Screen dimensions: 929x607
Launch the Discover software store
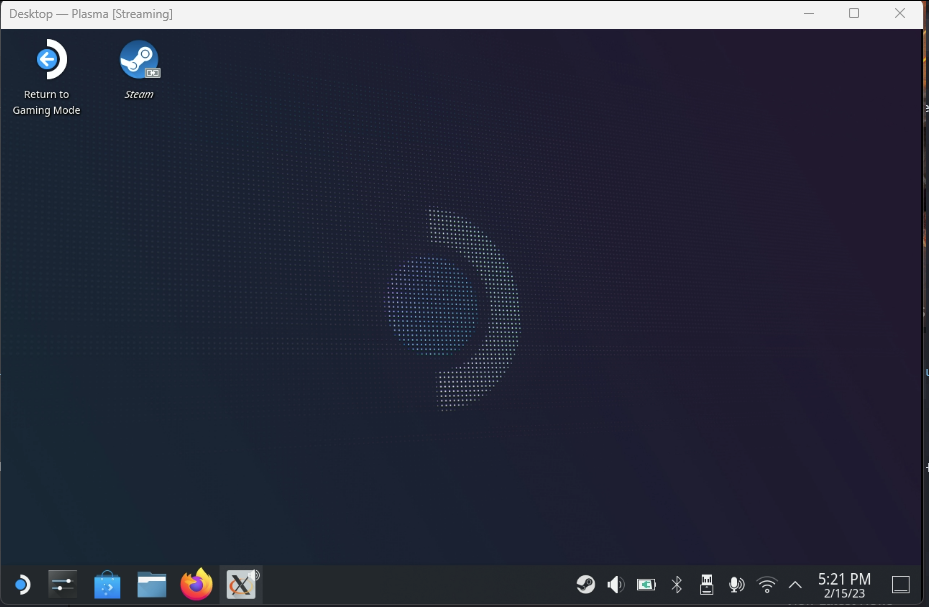[x=107, y=584]
